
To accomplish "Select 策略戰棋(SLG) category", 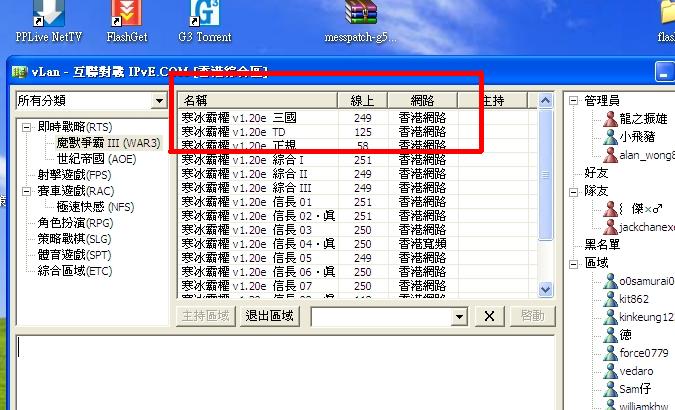I will coord(74,239).
